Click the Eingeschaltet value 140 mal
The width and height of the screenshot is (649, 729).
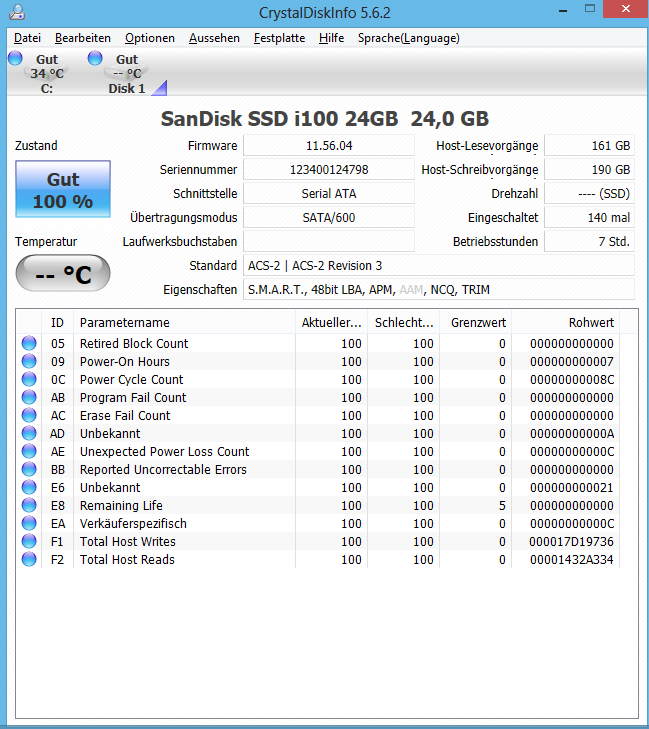[589, 218]
